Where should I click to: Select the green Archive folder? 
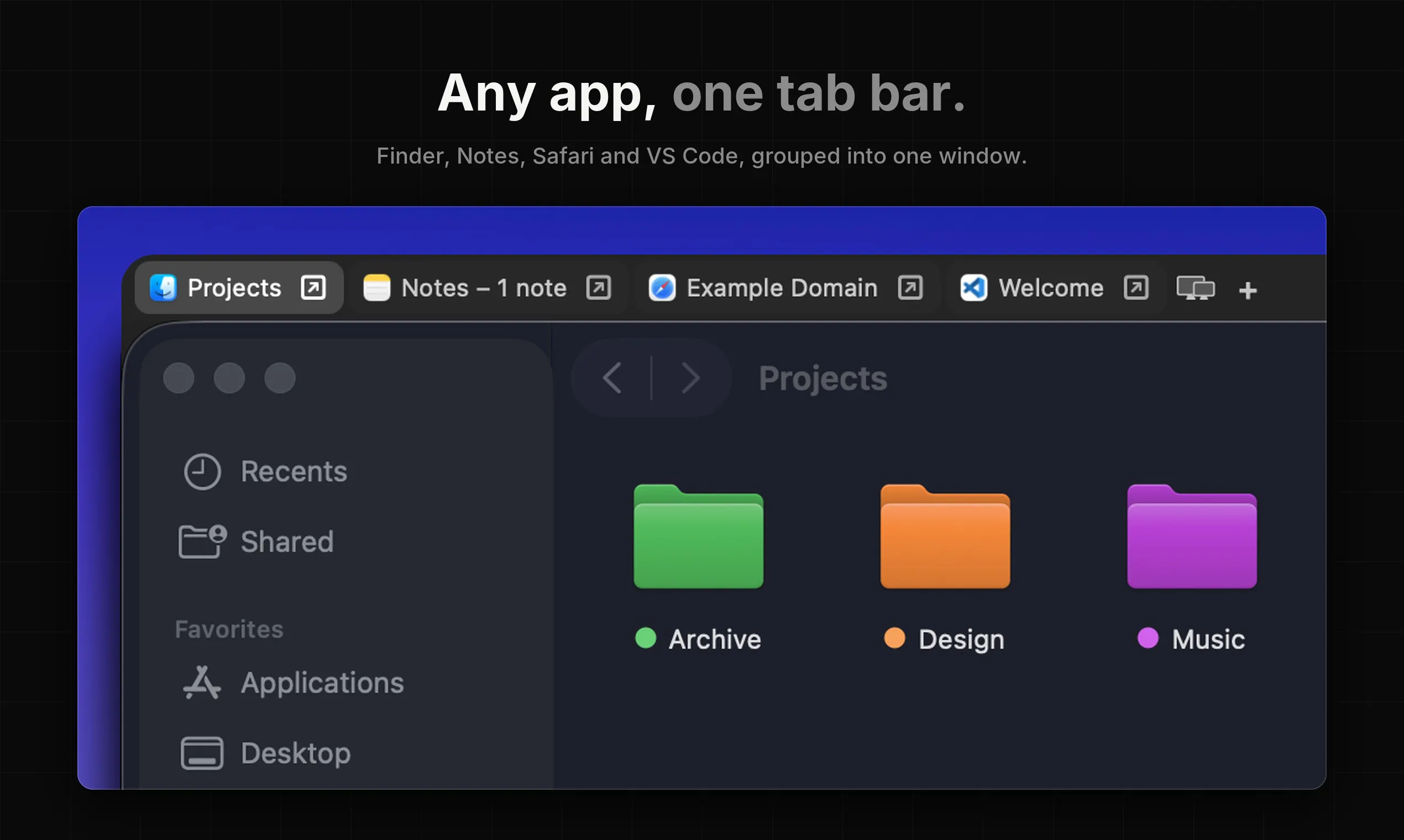point(699,536)
